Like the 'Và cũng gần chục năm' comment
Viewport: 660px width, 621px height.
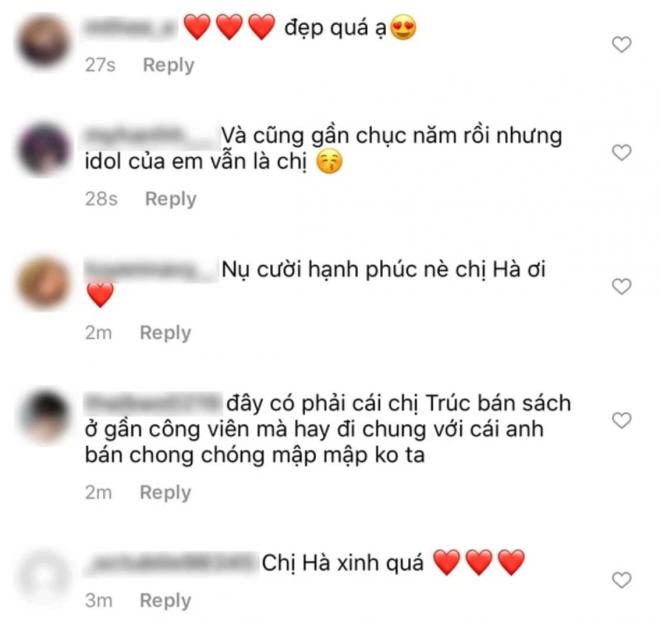coord(621,152)
